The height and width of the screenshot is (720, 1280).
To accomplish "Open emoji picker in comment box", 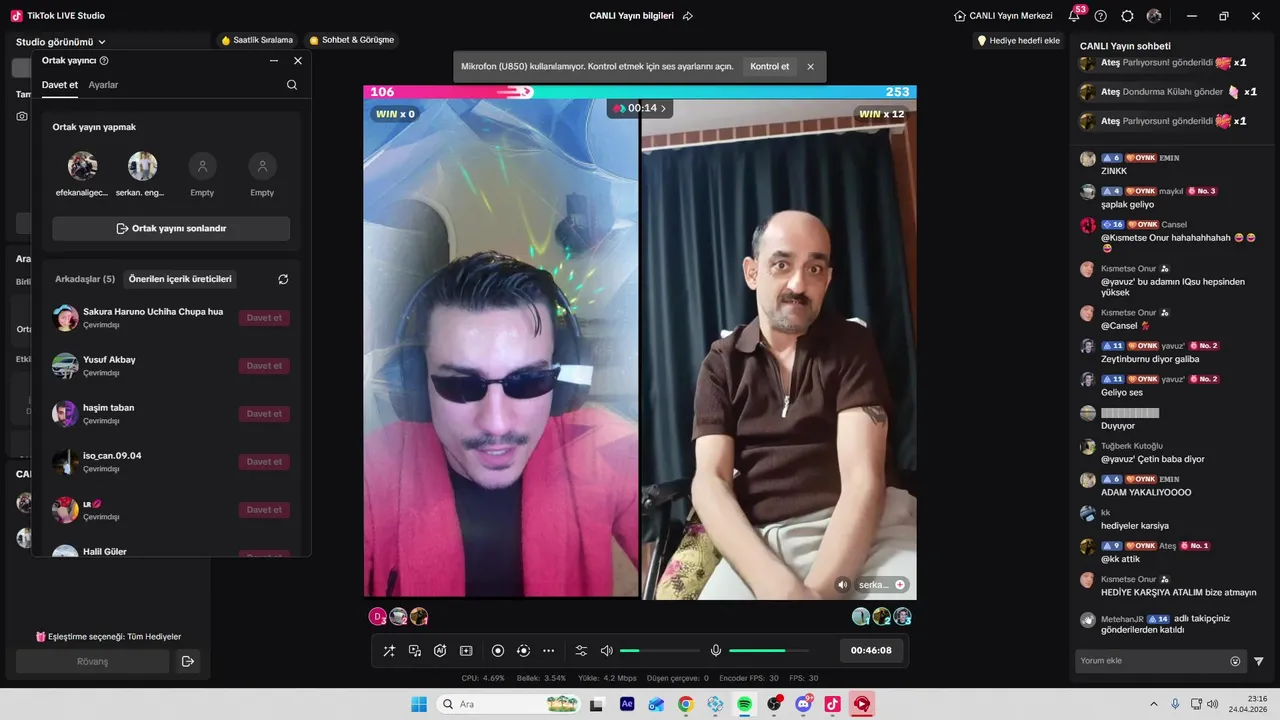I will [1235, 661].
